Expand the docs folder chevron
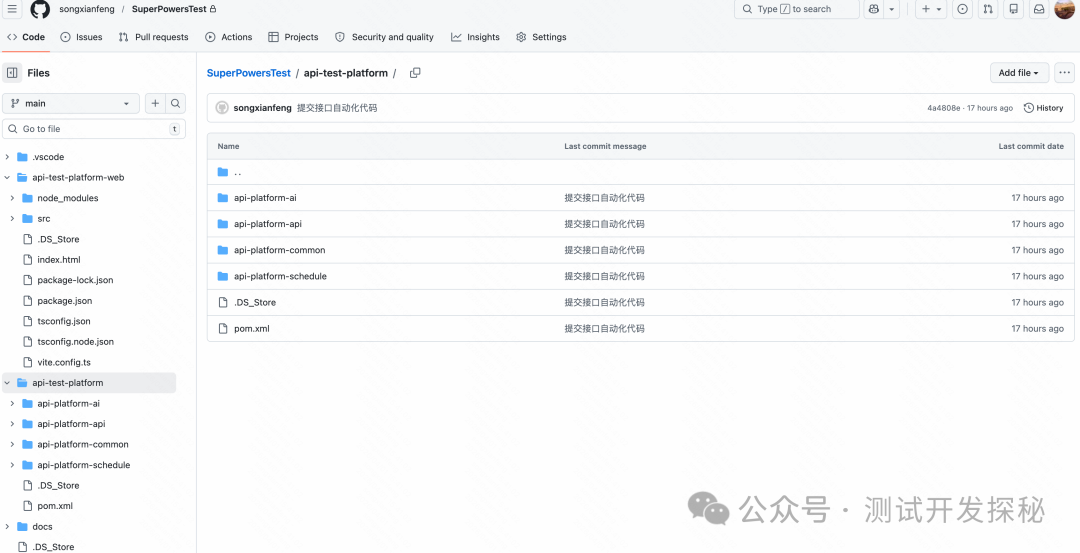 [x=7, y=527]
